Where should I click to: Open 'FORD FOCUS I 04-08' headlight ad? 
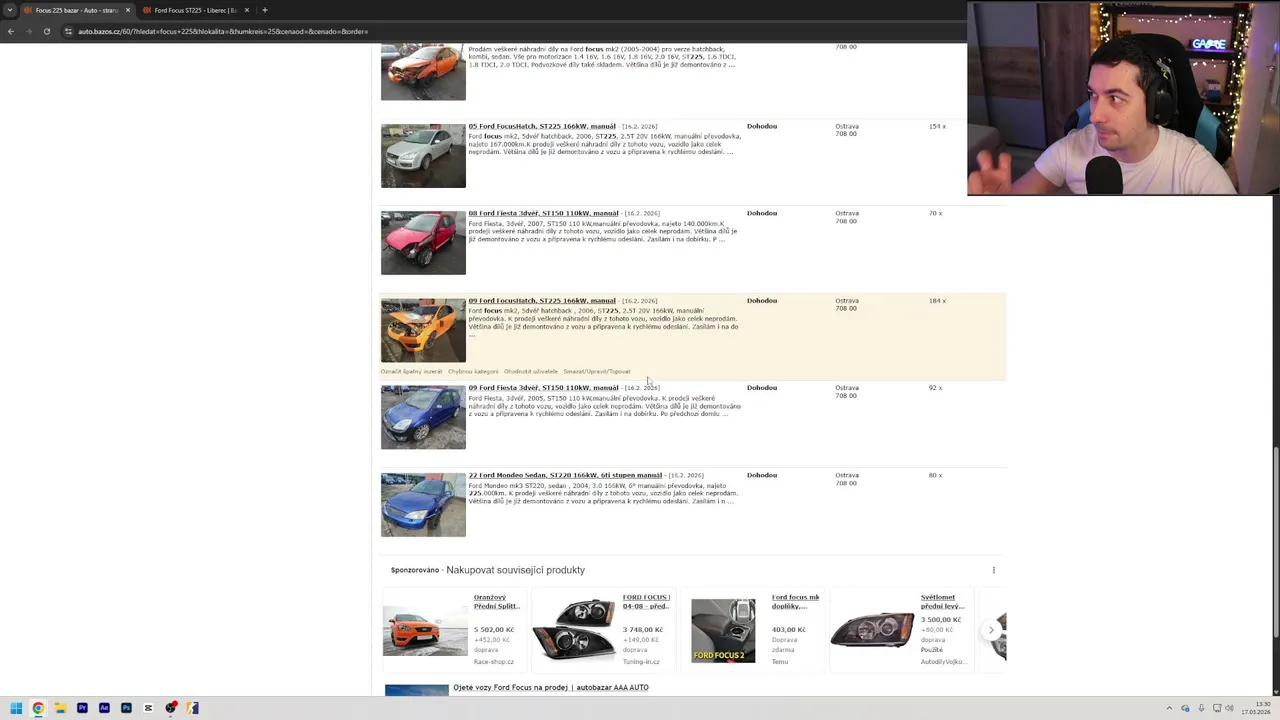(x=646, y=602)
